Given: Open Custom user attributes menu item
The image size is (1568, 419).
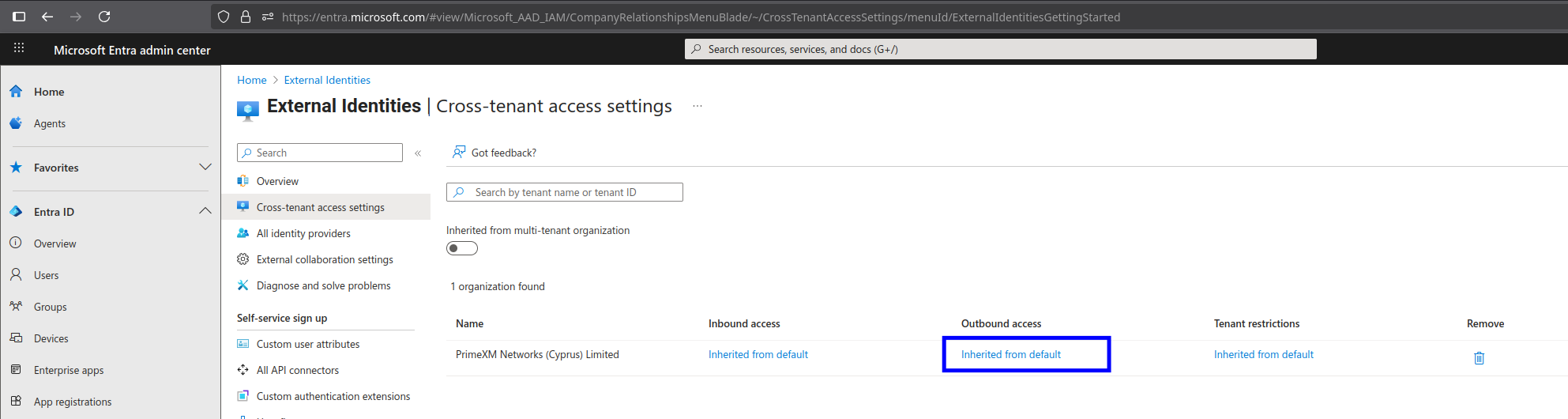Looking at the screenshot, I should (308, 344).
